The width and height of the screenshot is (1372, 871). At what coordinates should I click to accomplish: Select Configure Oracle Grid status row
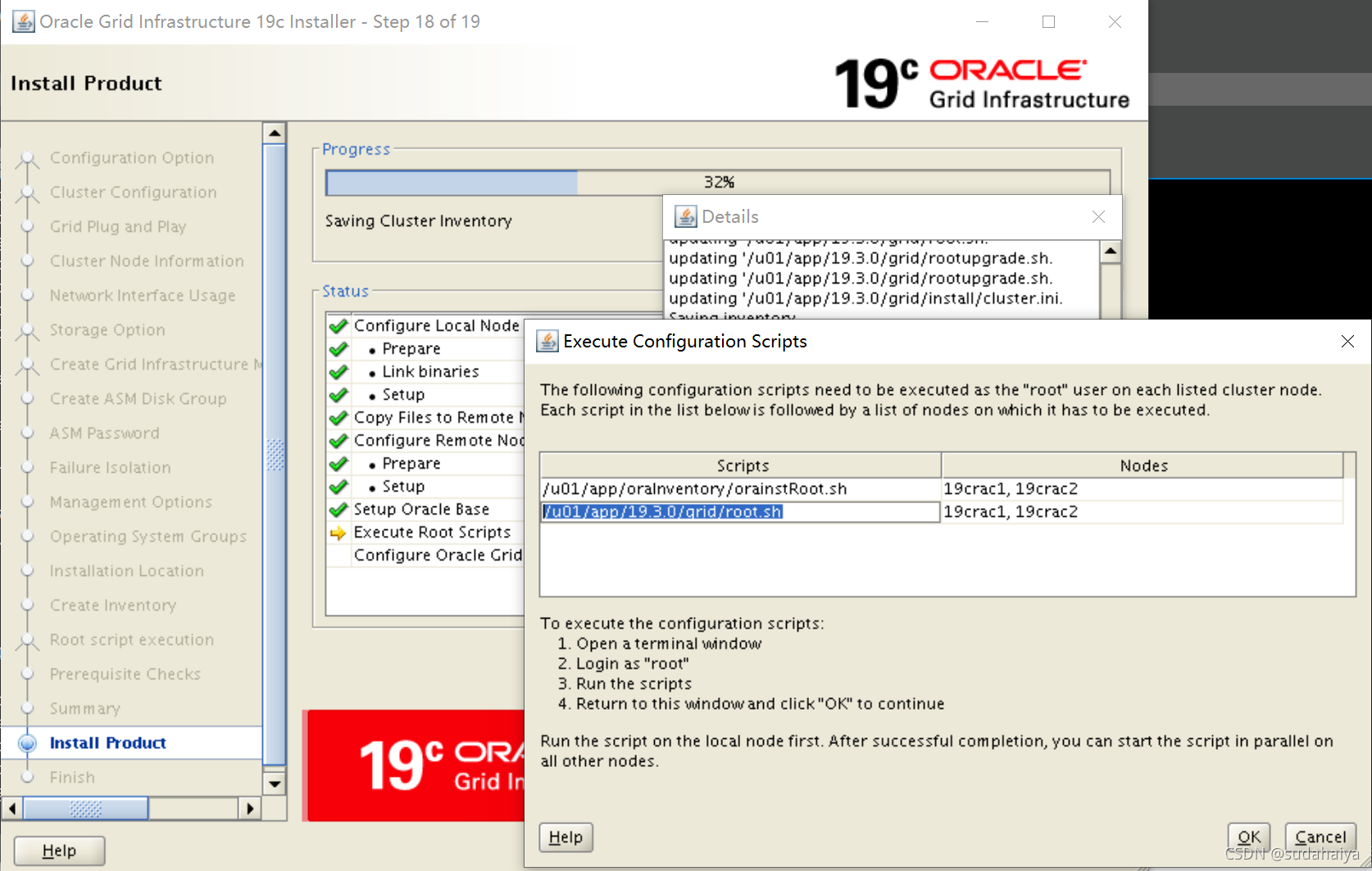pos(425,555)
